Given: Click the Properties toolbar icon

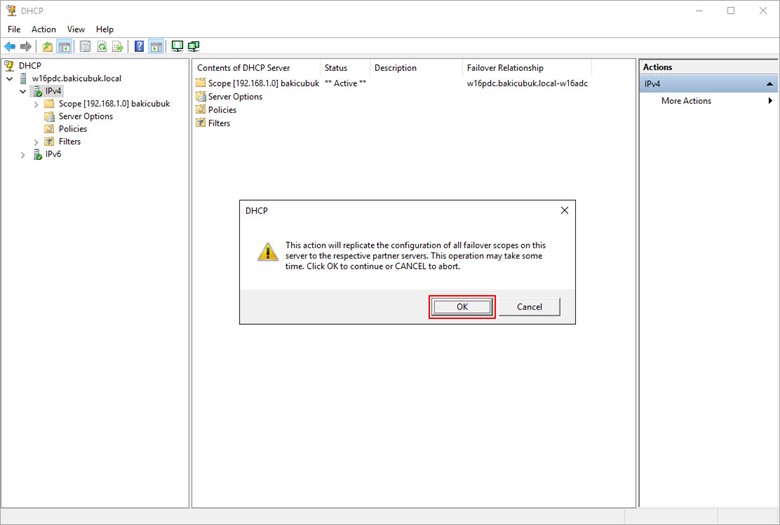Looking at the screenshot, I should [x=85, y=46].
